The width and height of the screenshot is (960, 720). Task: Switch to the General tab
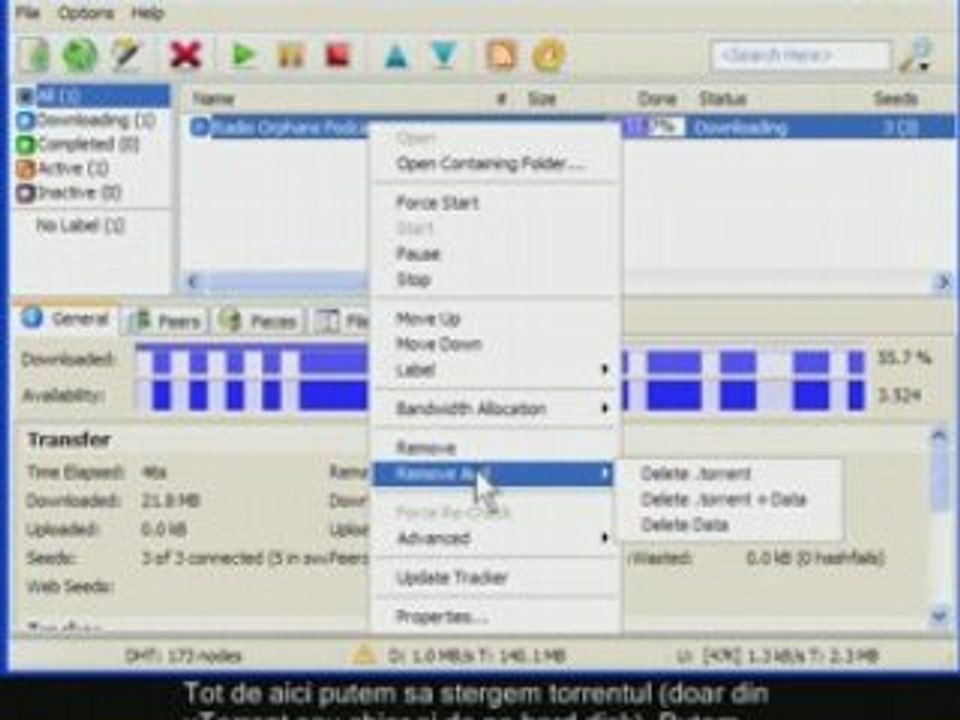pyautogui.click(x=66, y=319)
